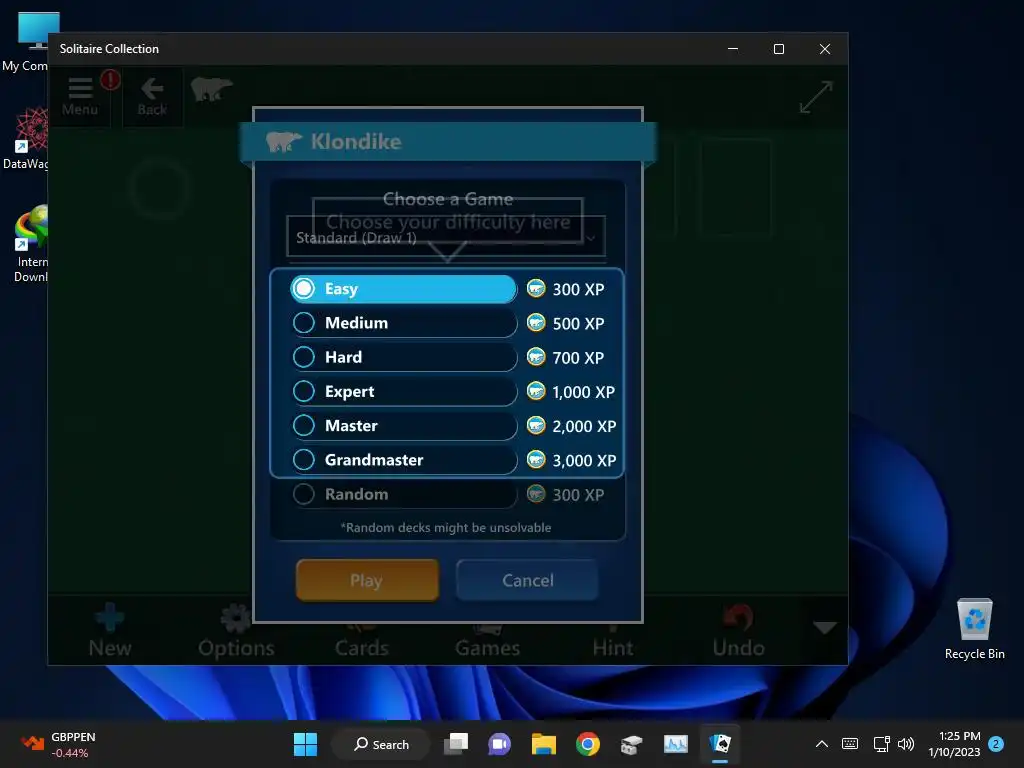The height and width of the screenshot is (768, 1024).
Task: Open Windows Start menu
Action: [305, 744]
